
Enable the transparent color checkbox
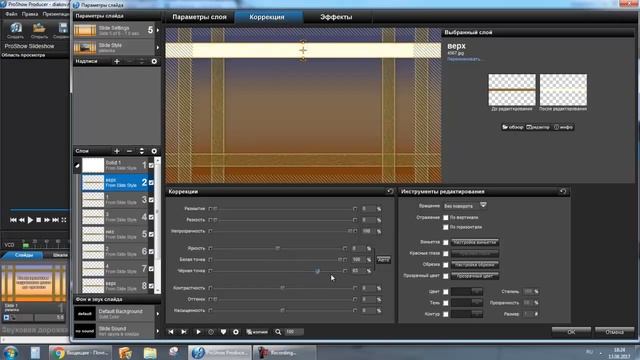446,276
